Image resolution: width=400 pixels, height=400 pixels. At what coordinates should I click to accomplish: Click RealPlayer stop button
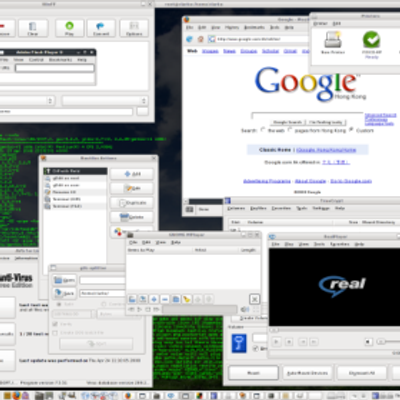[289, 342]
